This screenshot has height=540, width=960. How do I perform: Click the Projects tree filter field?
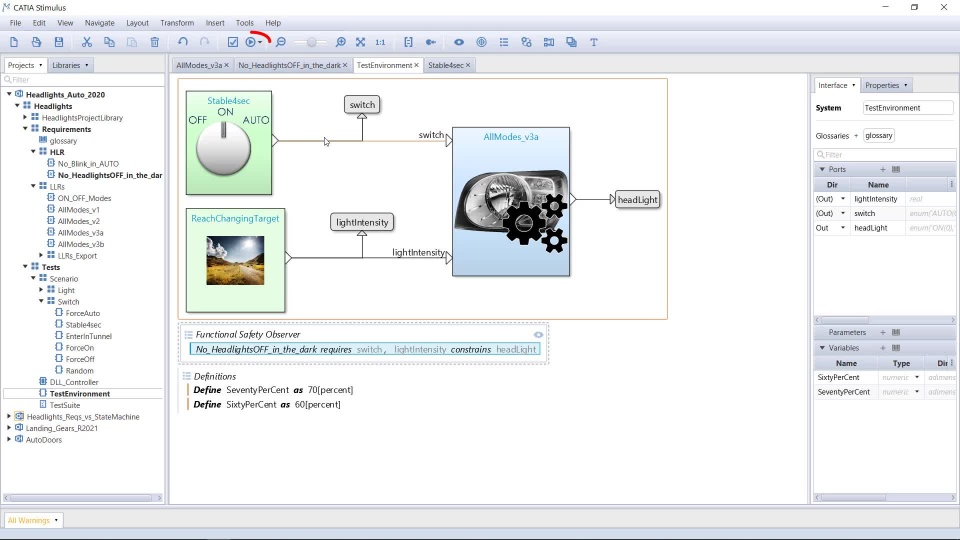pyautogui.click(x=83, y=80)
